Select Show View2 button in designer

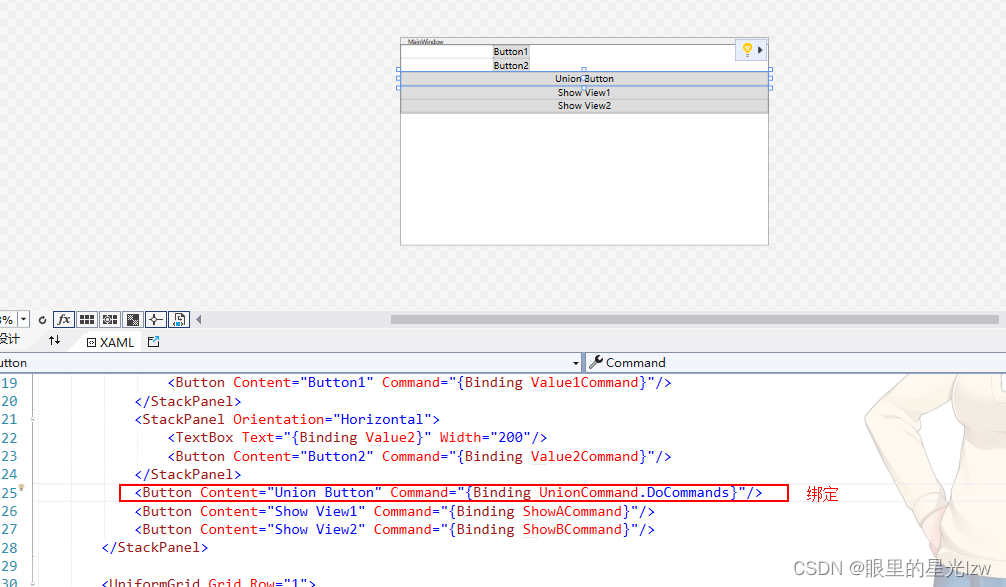pyautogui.click(x=584, y=106)
